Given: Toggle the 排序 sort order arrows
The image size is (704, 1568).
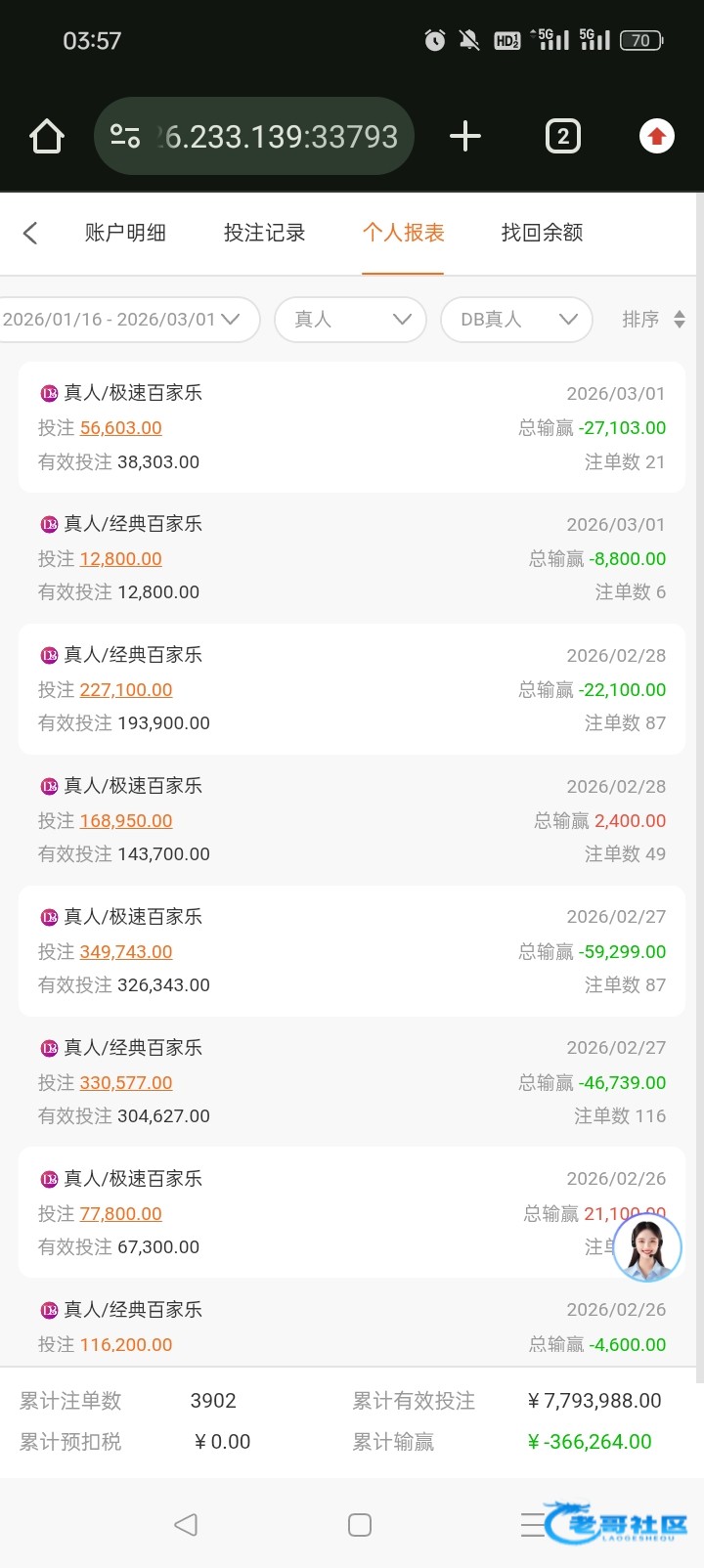Looking at the screenshot, I should [x=680, y=320].
